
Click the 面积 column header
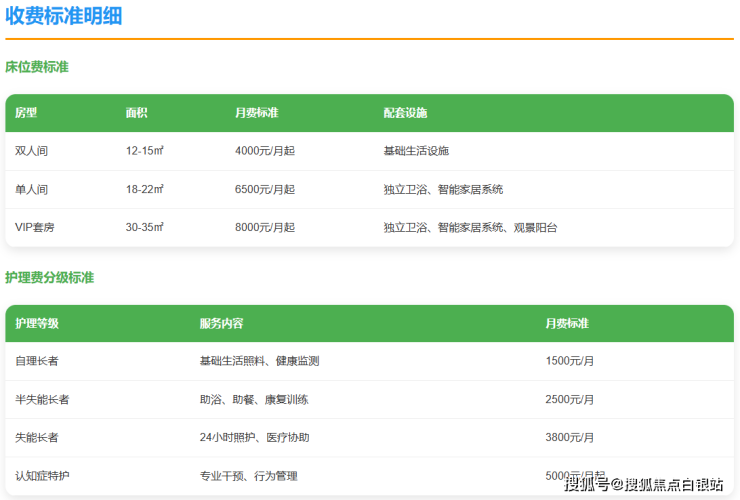[137, 113]
